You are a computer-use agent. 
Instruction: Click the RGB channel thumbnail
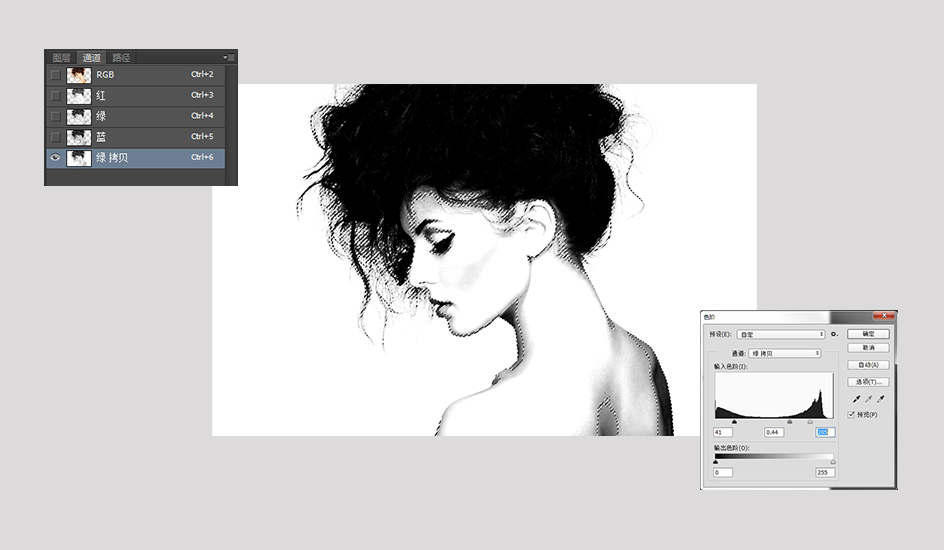pyautogui.click(x=78, y=74)
